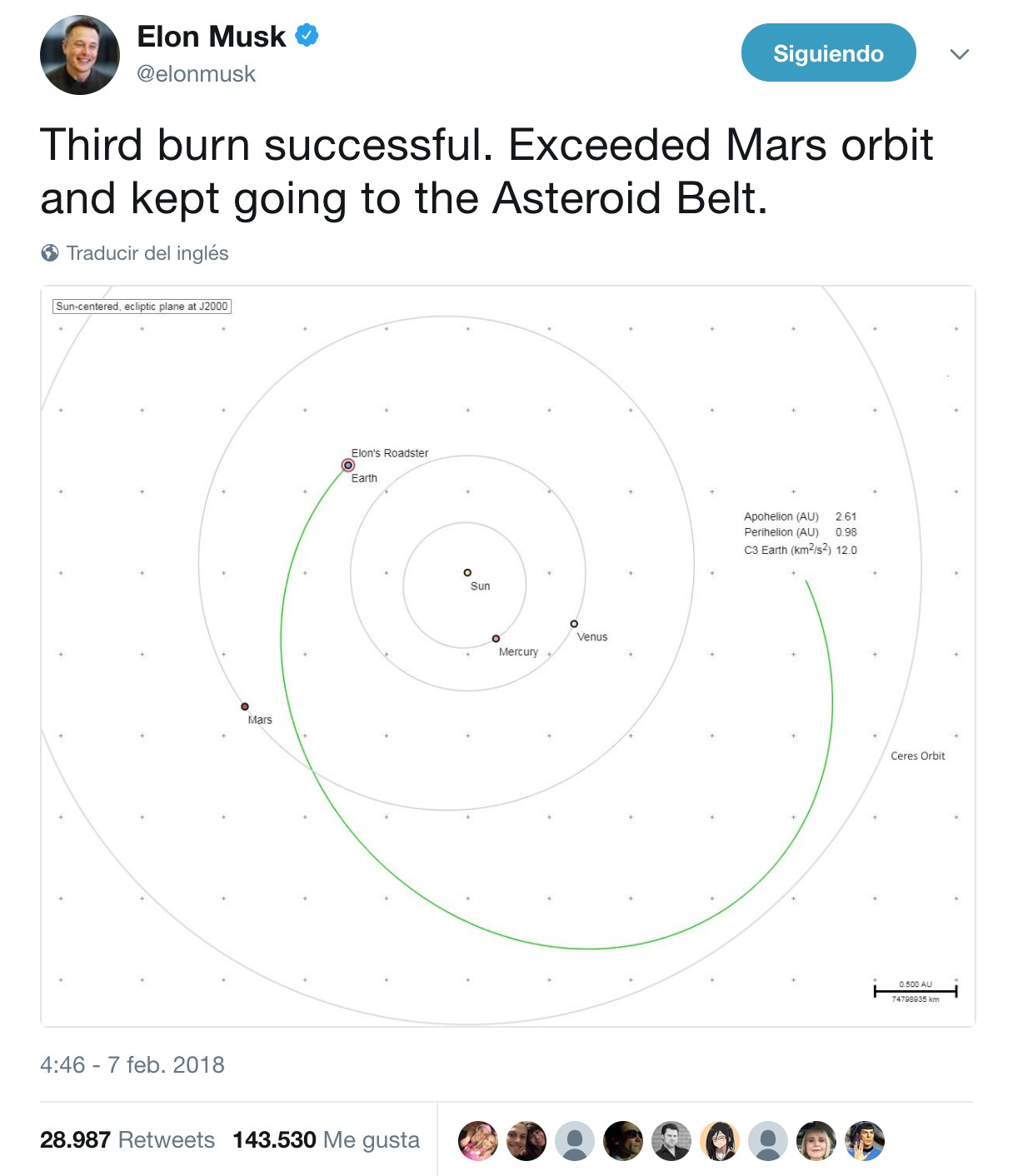Open the orbit diagram image
Image resolution: width=1013 pixels, height=1176 pixels.
tap(508, 656)
